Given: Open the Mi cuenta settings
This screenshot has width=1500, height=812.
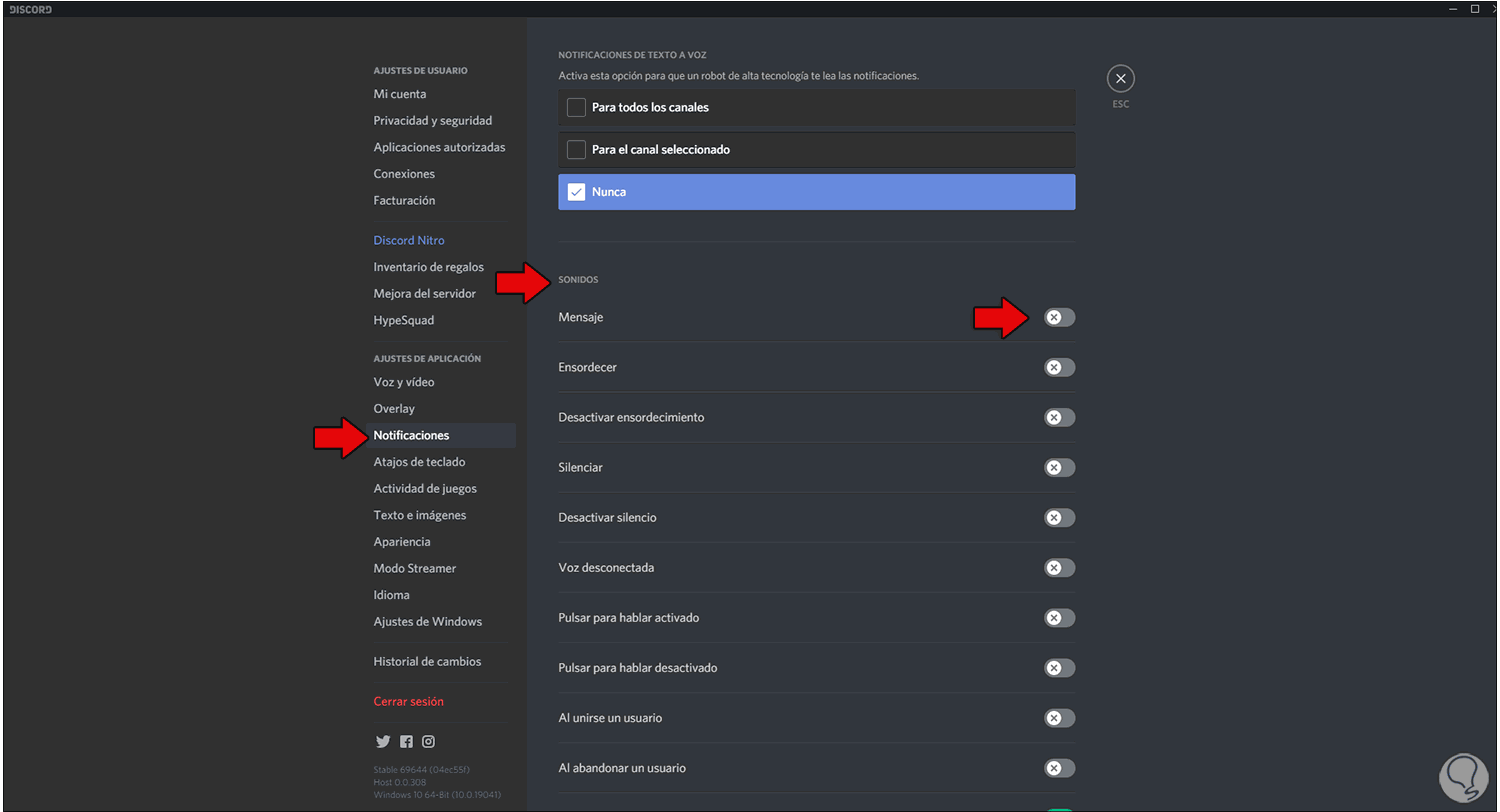Looking at the screenshot, I should 400,94.
